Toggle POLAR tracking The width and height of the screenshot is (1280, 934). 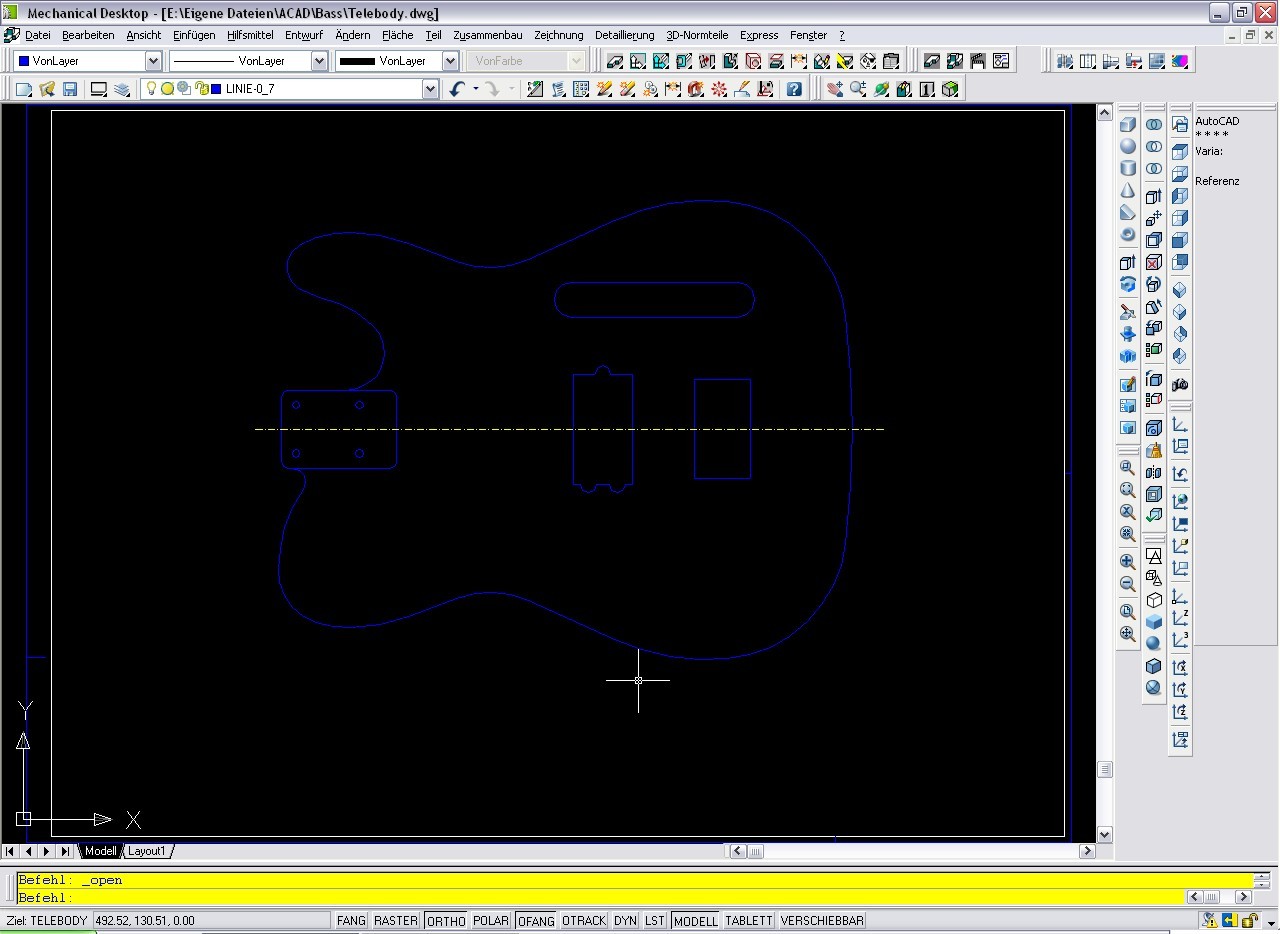pos(491,921)
